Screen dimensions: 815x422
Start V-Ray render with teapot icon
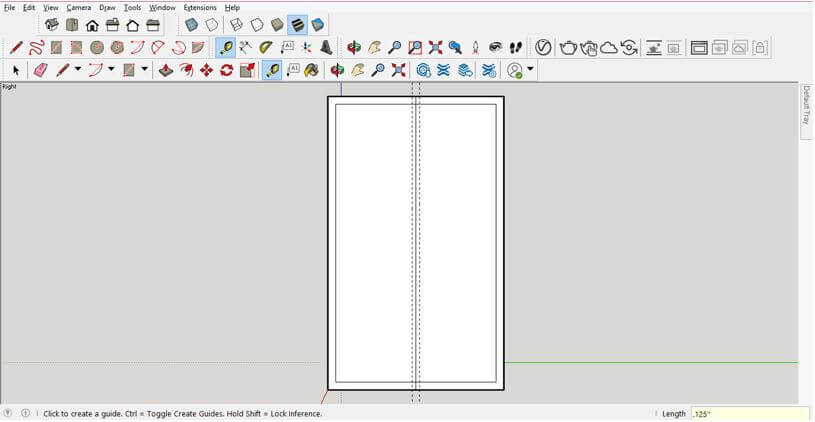tap(568, 48)
